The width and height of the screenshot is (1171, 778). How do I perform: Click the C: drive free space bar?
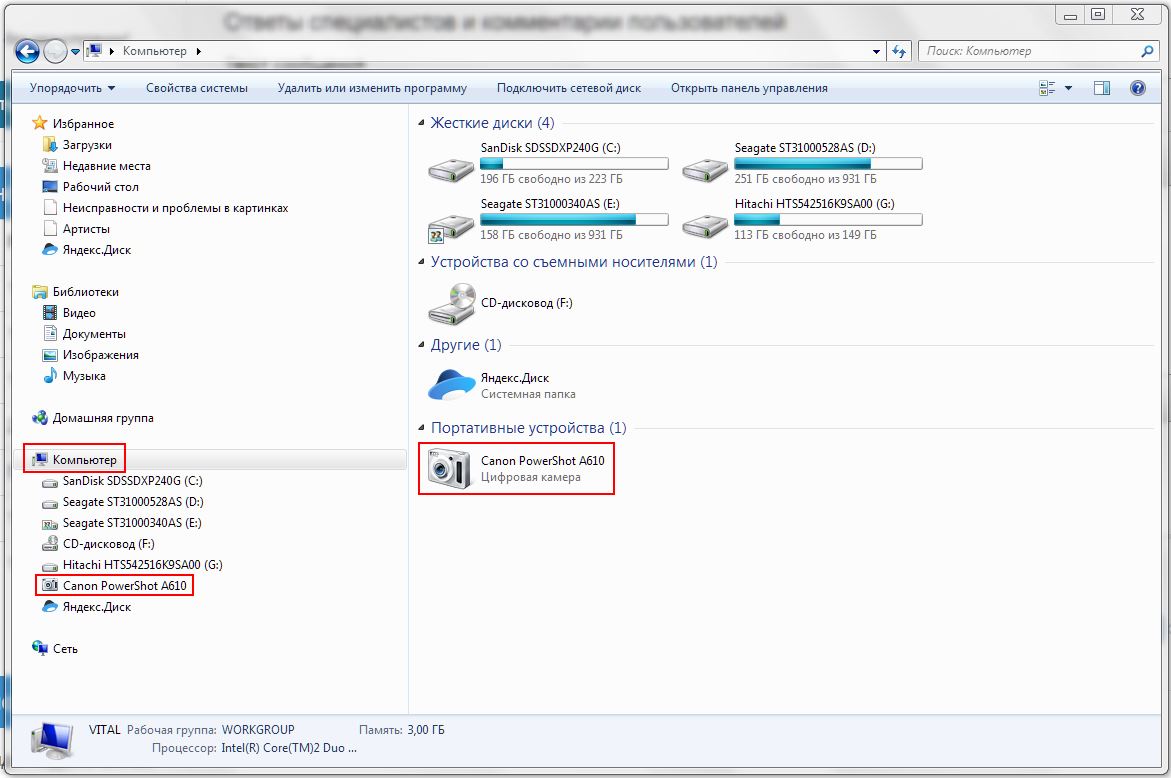[574, 164]
